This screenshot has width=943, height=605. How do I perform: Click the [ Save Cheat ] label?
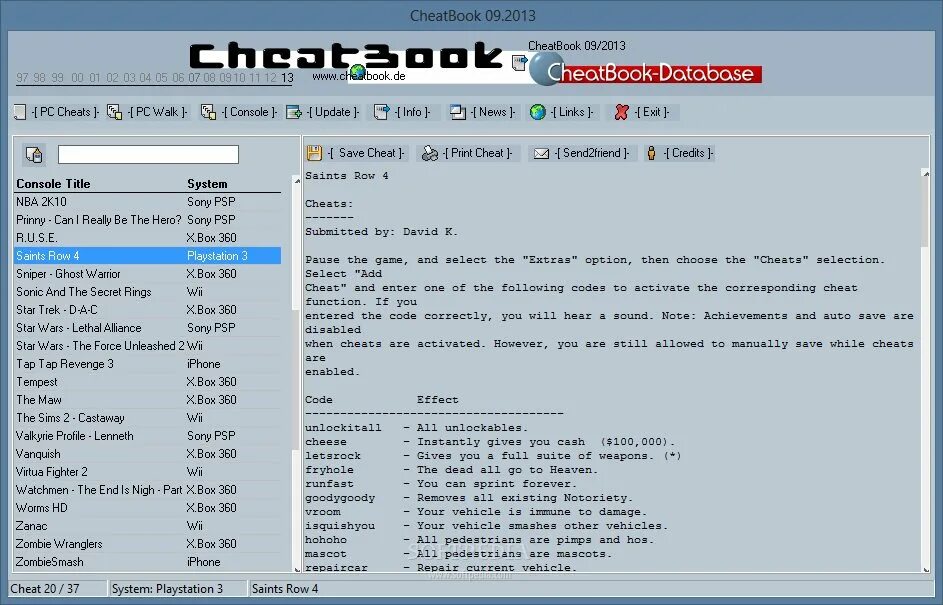(366, 153)
